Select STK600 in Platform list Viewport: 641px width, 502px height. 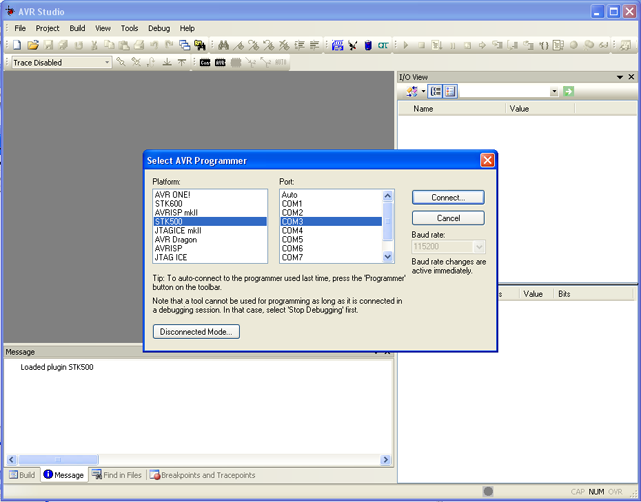(210, 204)
